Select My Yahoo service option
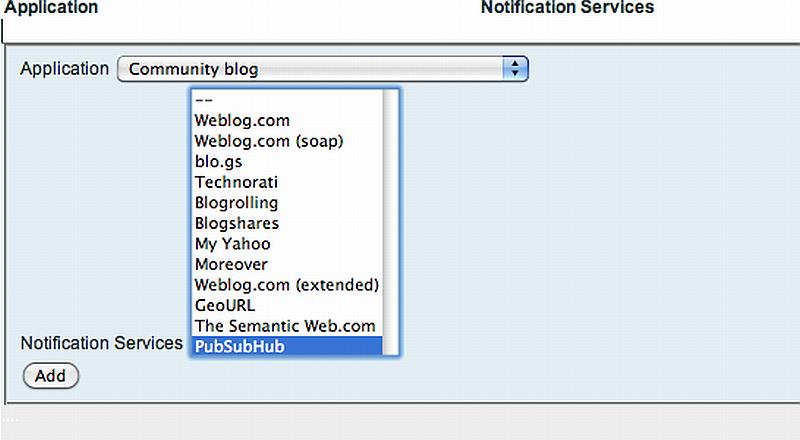Image resolution: width=800 pixels, height=440 pixels. [233, 243]
